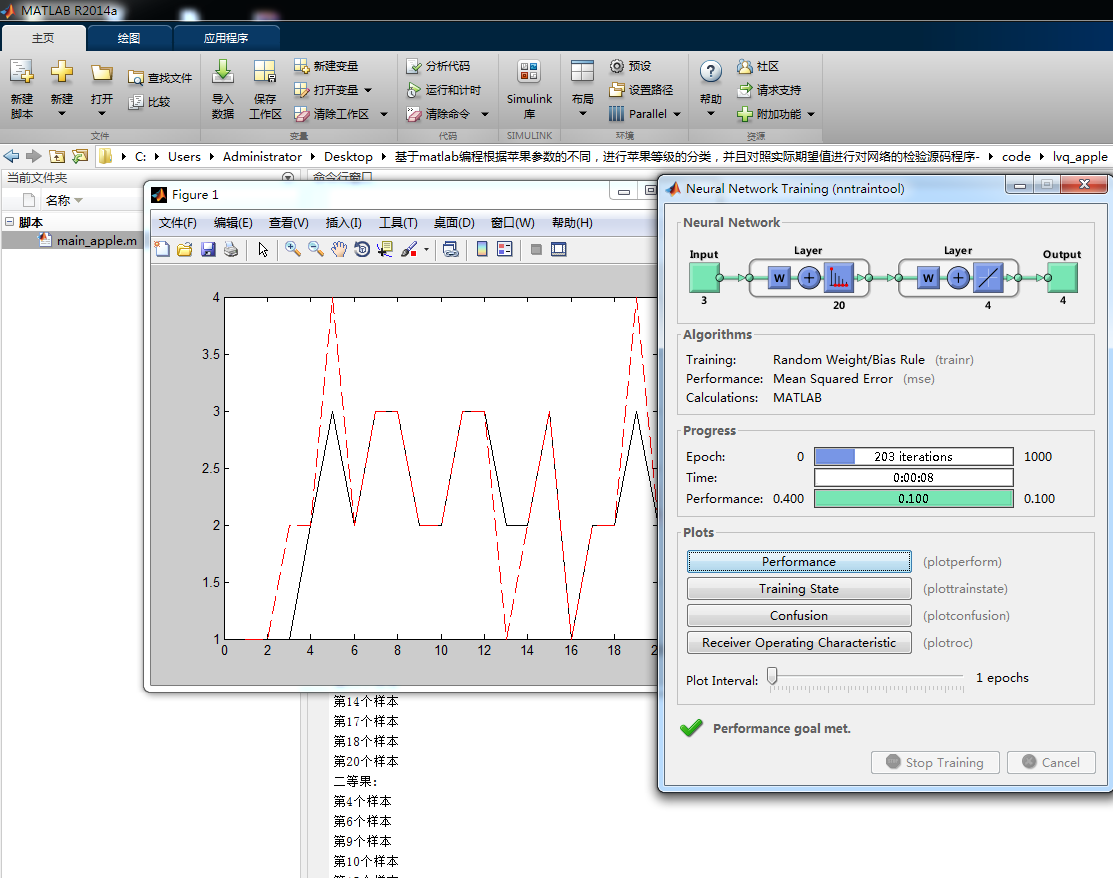1113x878 pixels.
Task: Switch to the 绘图 tab
Action: tap(128, 38)
